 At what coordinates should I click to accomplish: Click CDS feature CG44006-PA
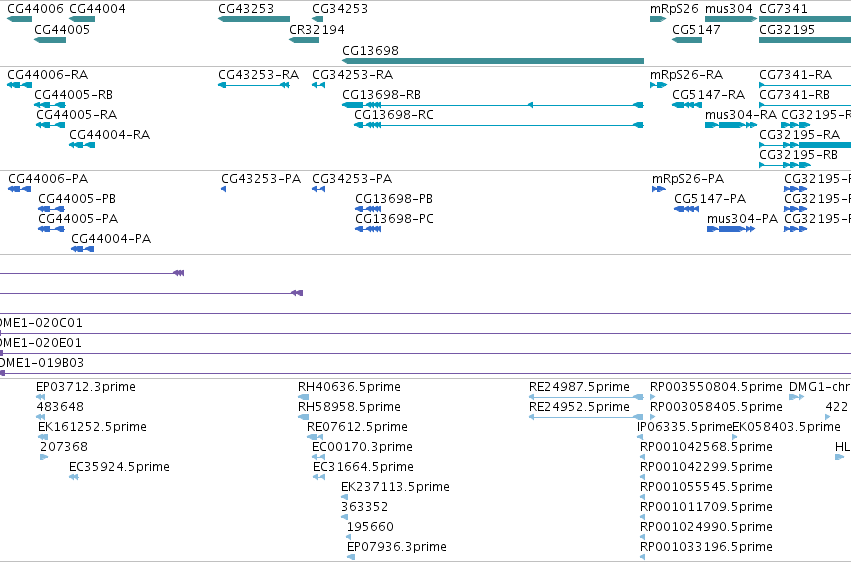[x=20, y=189]
